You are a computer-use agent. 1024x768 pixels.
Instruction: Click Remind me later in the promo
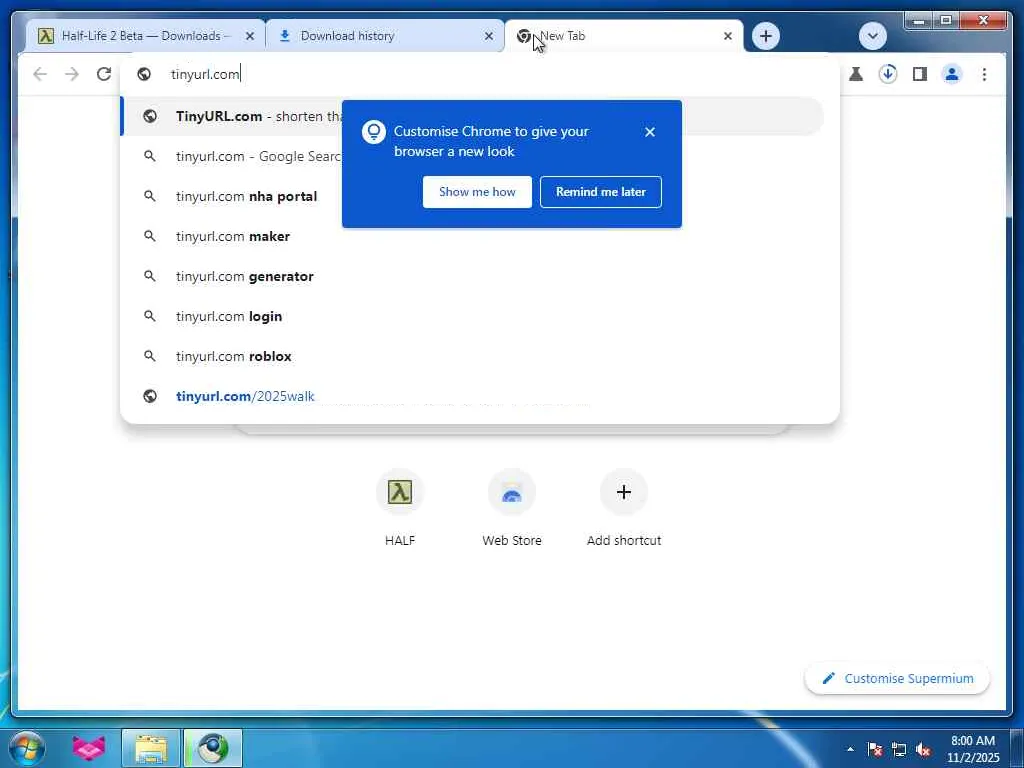(601, 192)
